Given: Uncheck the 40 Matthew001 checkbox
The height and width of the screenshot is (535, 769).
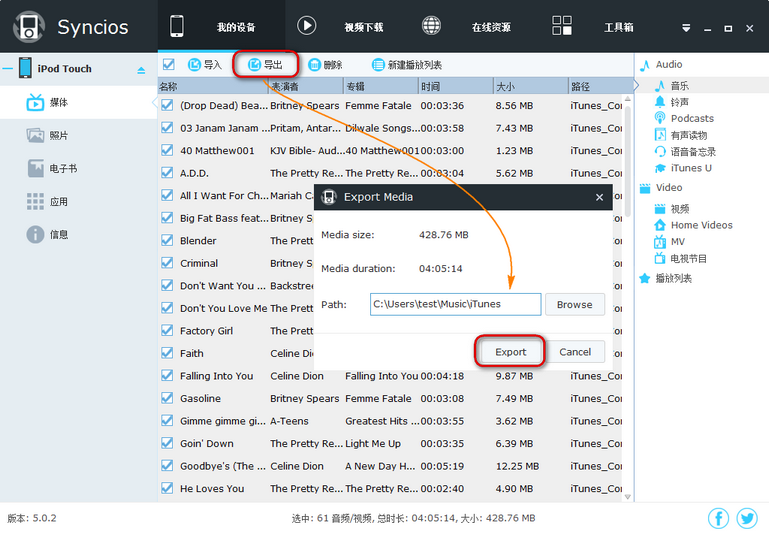Looking at the screenshot, I should 167,151.
